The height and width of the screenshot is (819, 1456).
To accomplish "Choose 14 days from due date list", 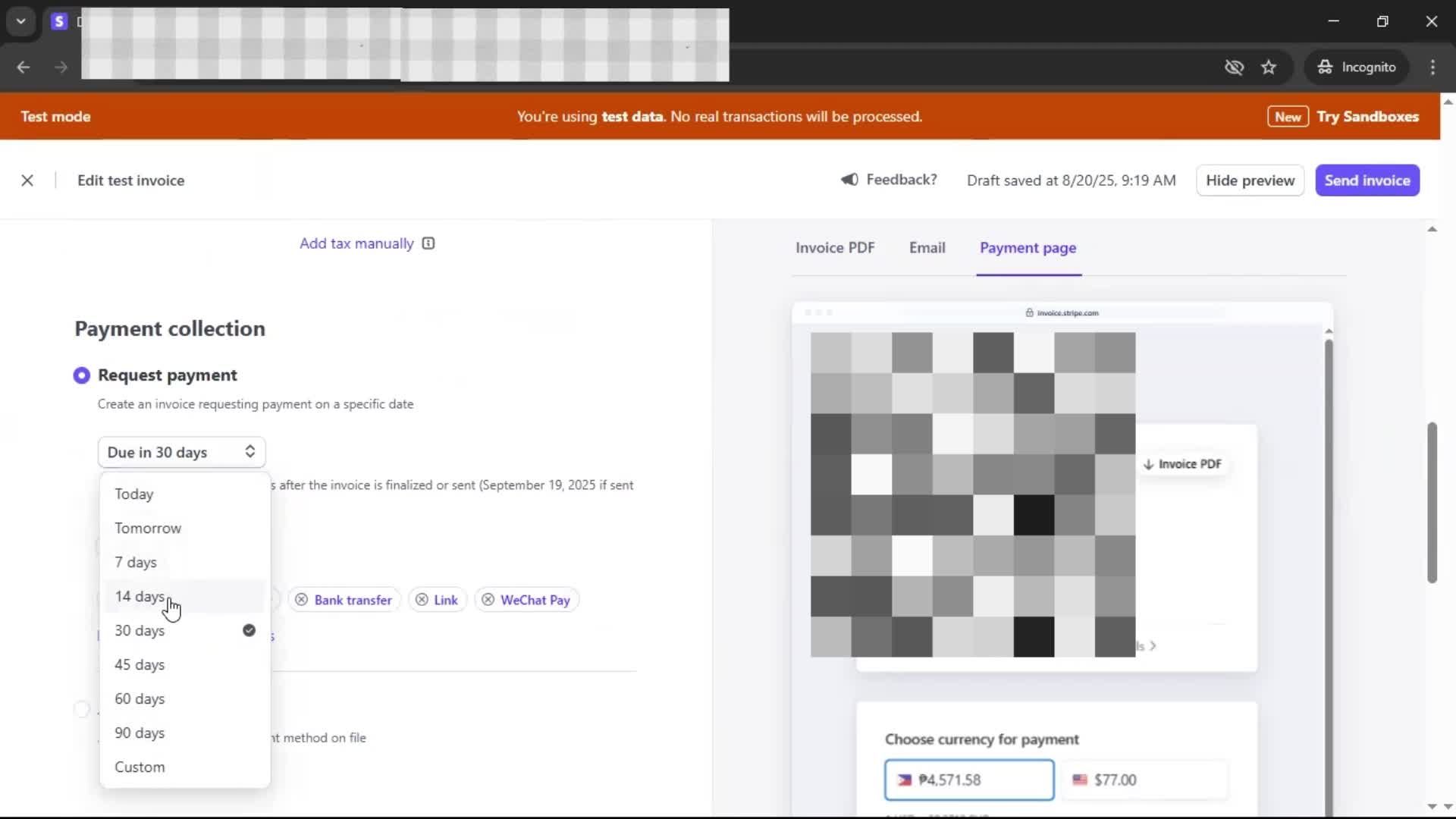I will pos(140,597).
